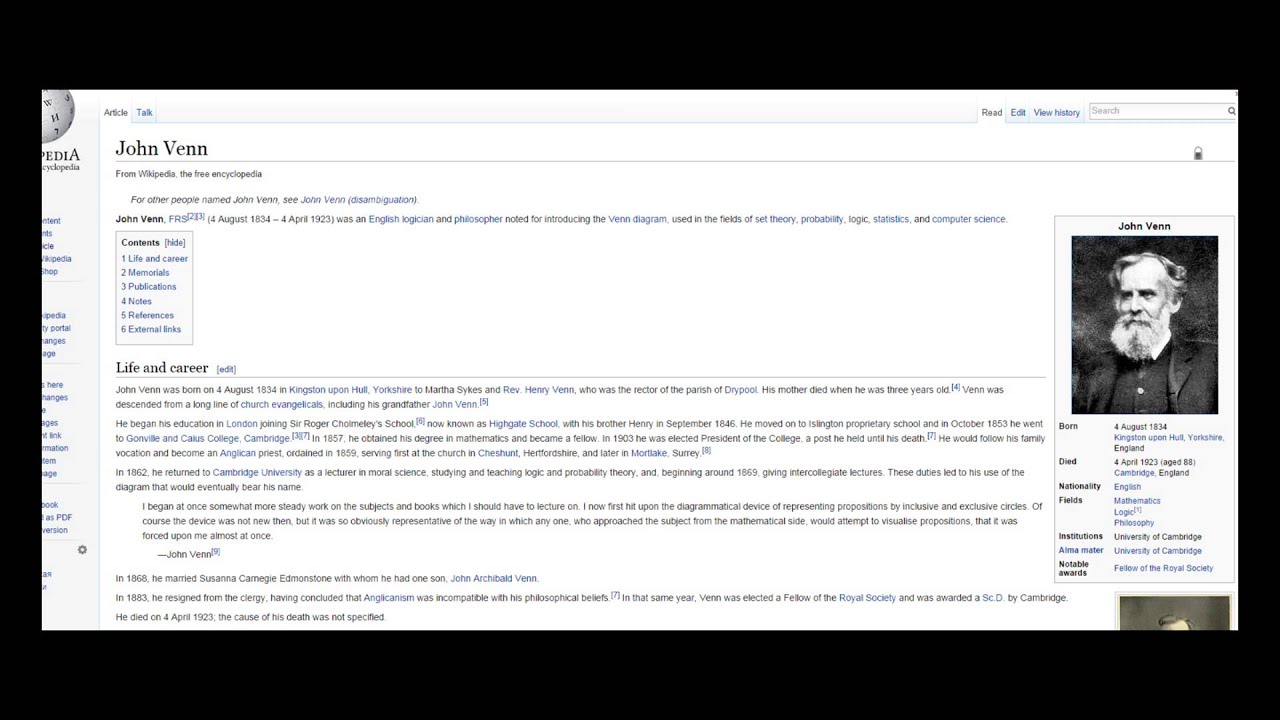Click the Wikipedia globe logo
Viewport: 1280px width, 720px height.
pyautogui.click(x=57, y=116)
